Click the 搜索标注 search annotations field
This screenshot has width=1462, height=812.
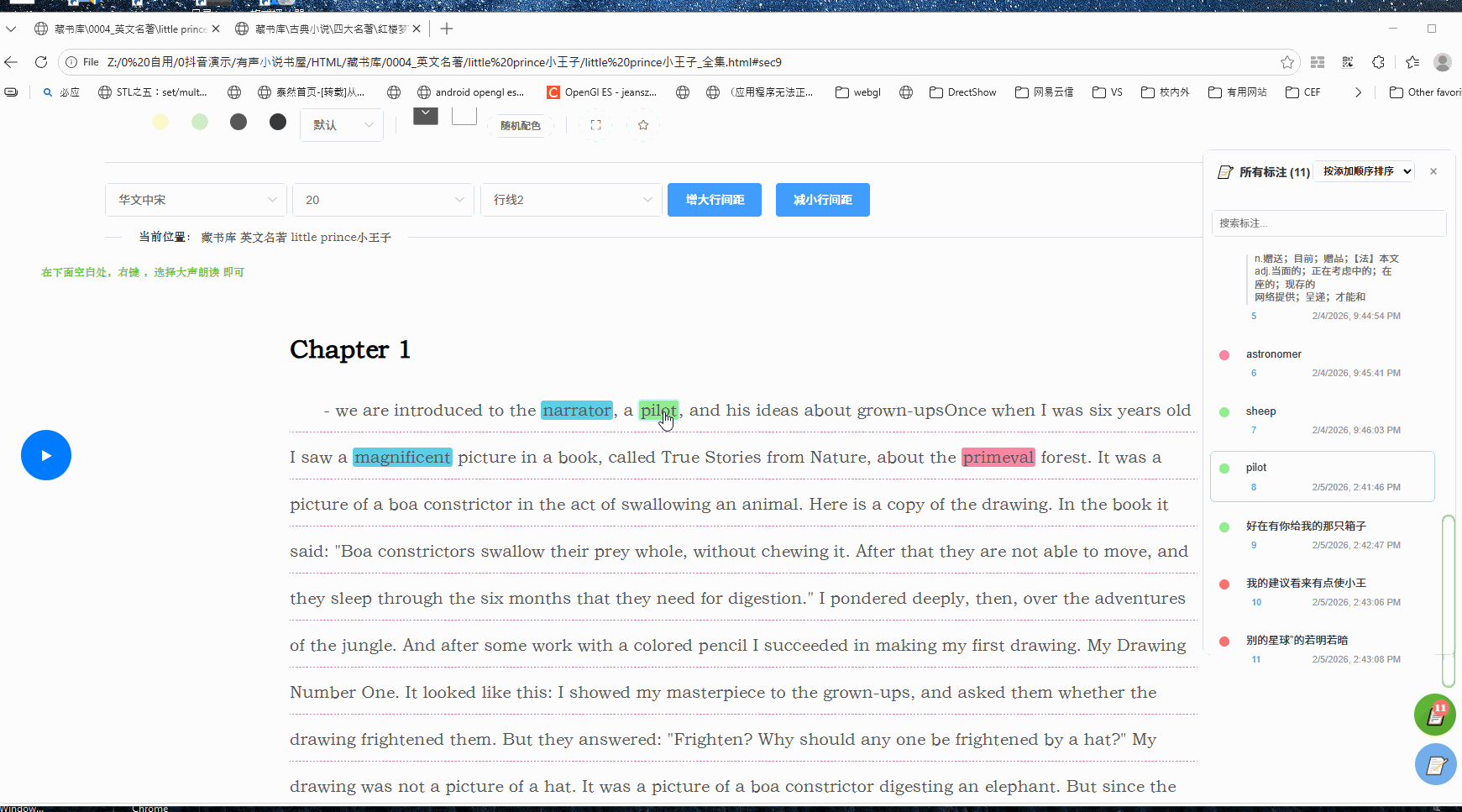1328,223
